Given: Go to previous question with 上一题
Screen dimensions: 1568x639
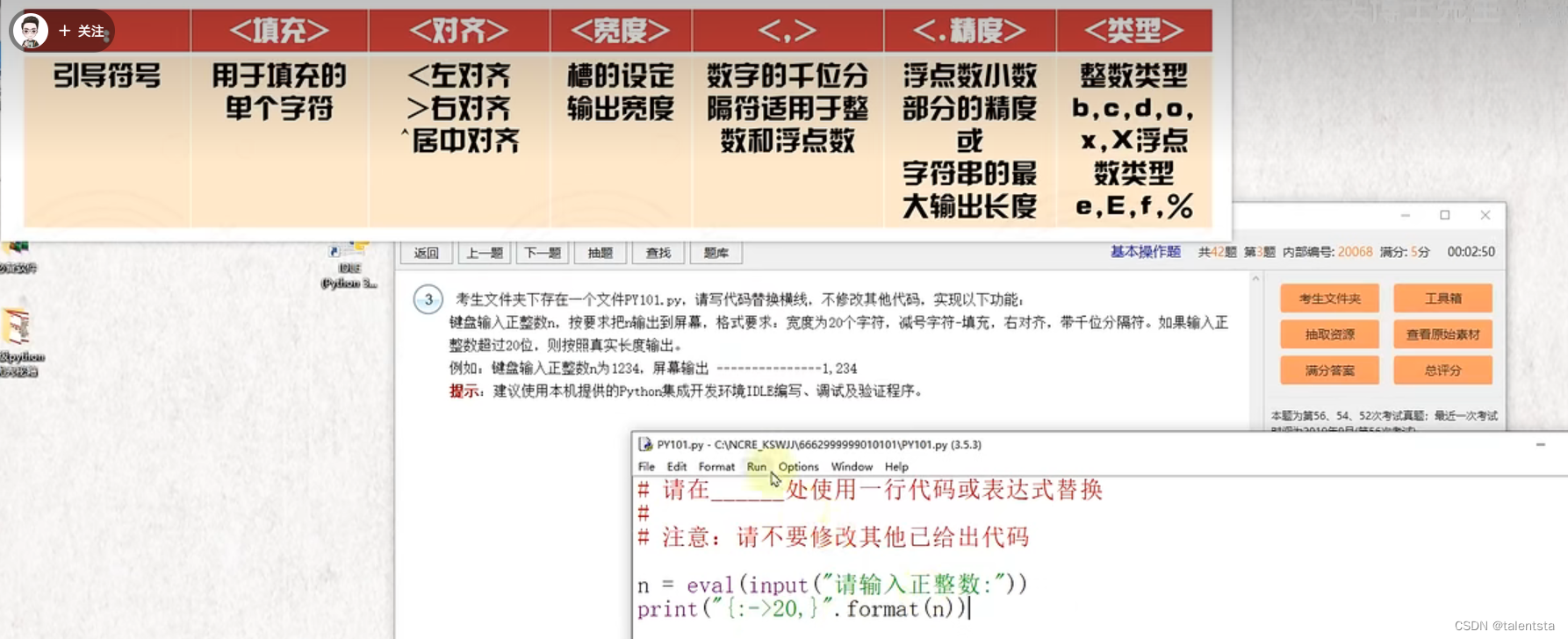Looking at the screenshot, I should click(485, 253).
